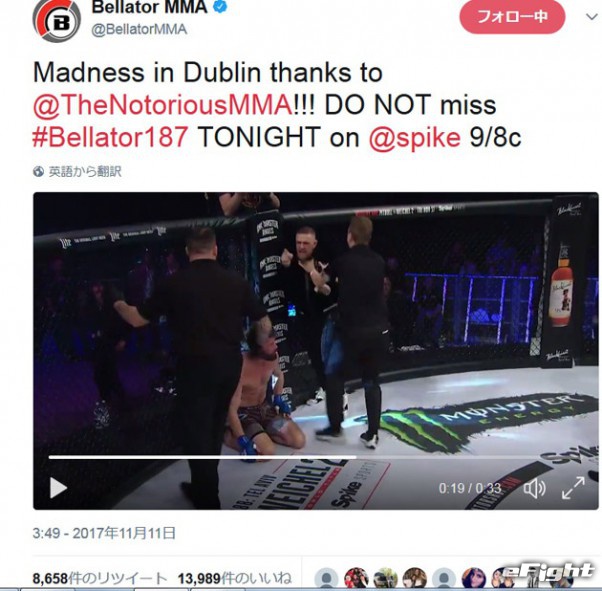Click the globe translate icon

click(38, 171)
